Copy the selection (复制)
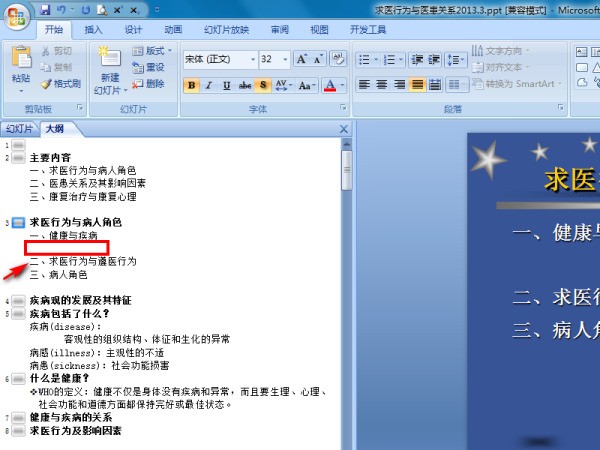 [56, 67]
